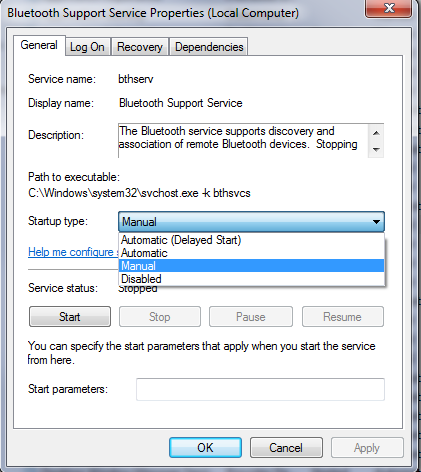Click the Start service button
This screenshot has width=421, height=472.
pos(70,317)
